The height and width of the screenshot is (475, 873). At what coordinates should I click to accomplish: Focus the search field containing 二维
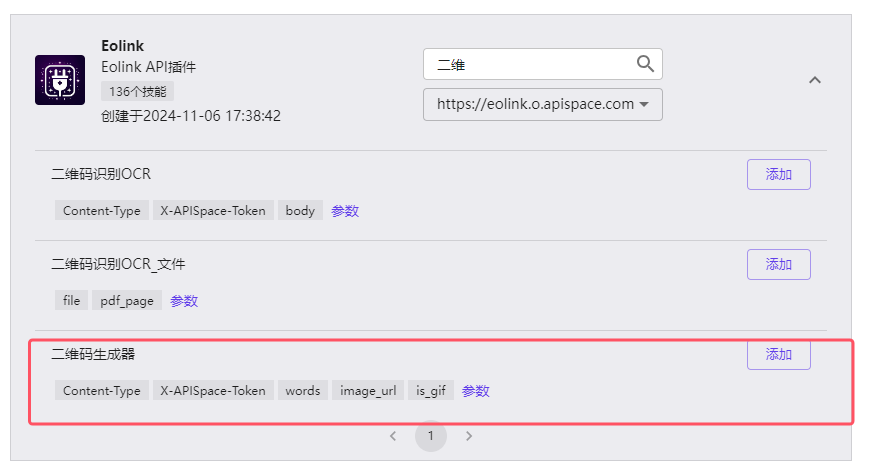543,64
